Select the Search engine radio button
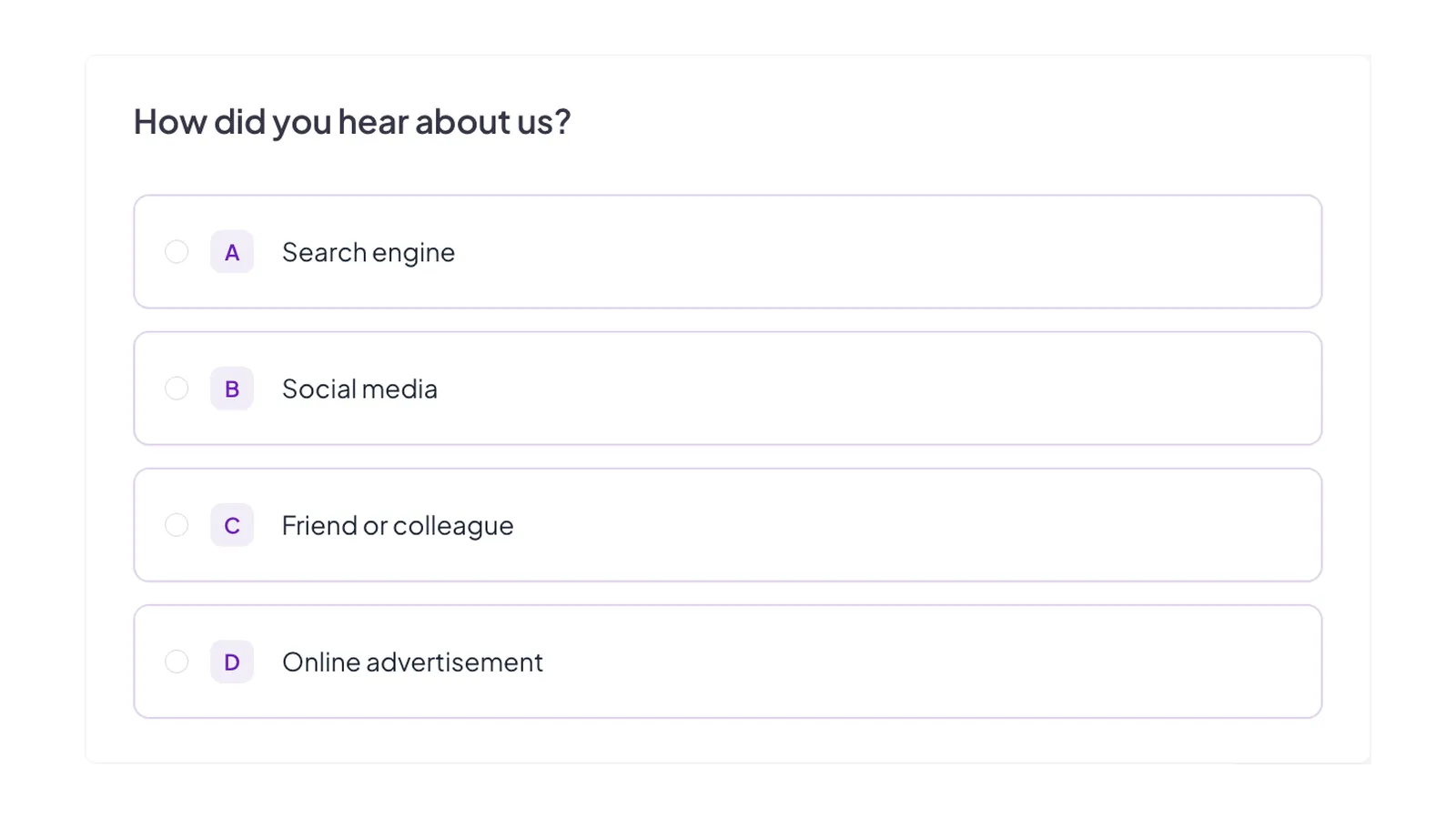 (x=177, y=252)
